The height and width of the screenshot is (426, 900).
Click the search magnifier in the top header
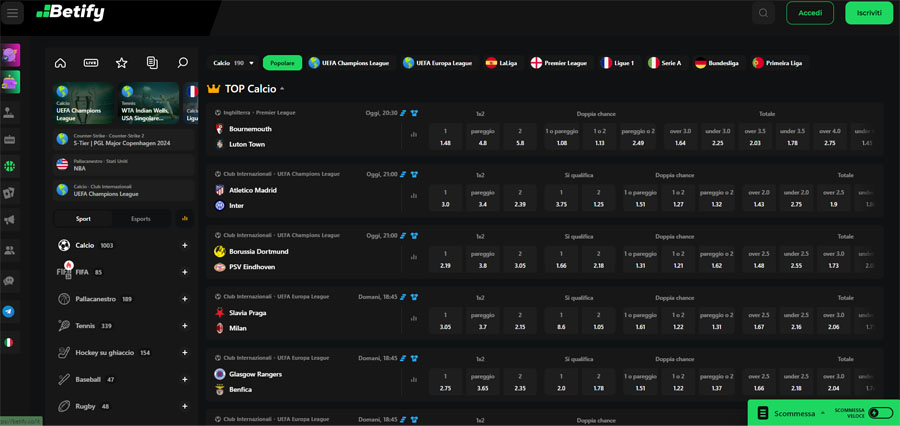coord(763,13)
